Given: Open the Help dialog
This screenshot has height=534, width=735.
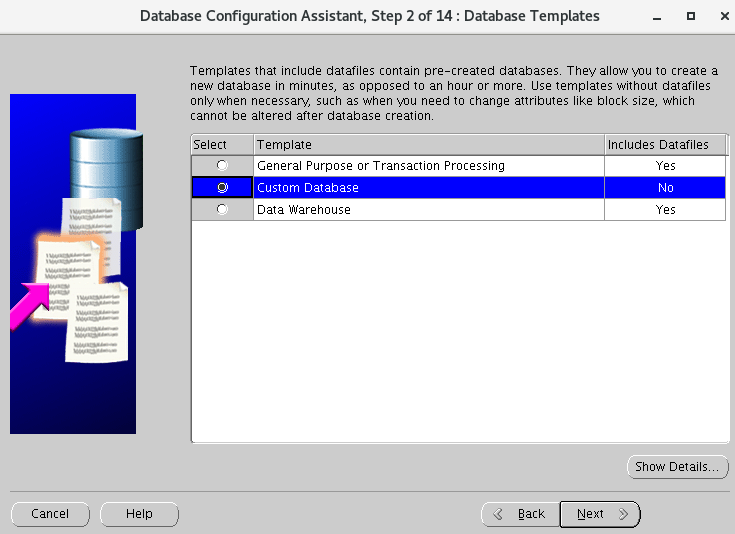Looking at the screenshot, I should click(x=139, y=514).
